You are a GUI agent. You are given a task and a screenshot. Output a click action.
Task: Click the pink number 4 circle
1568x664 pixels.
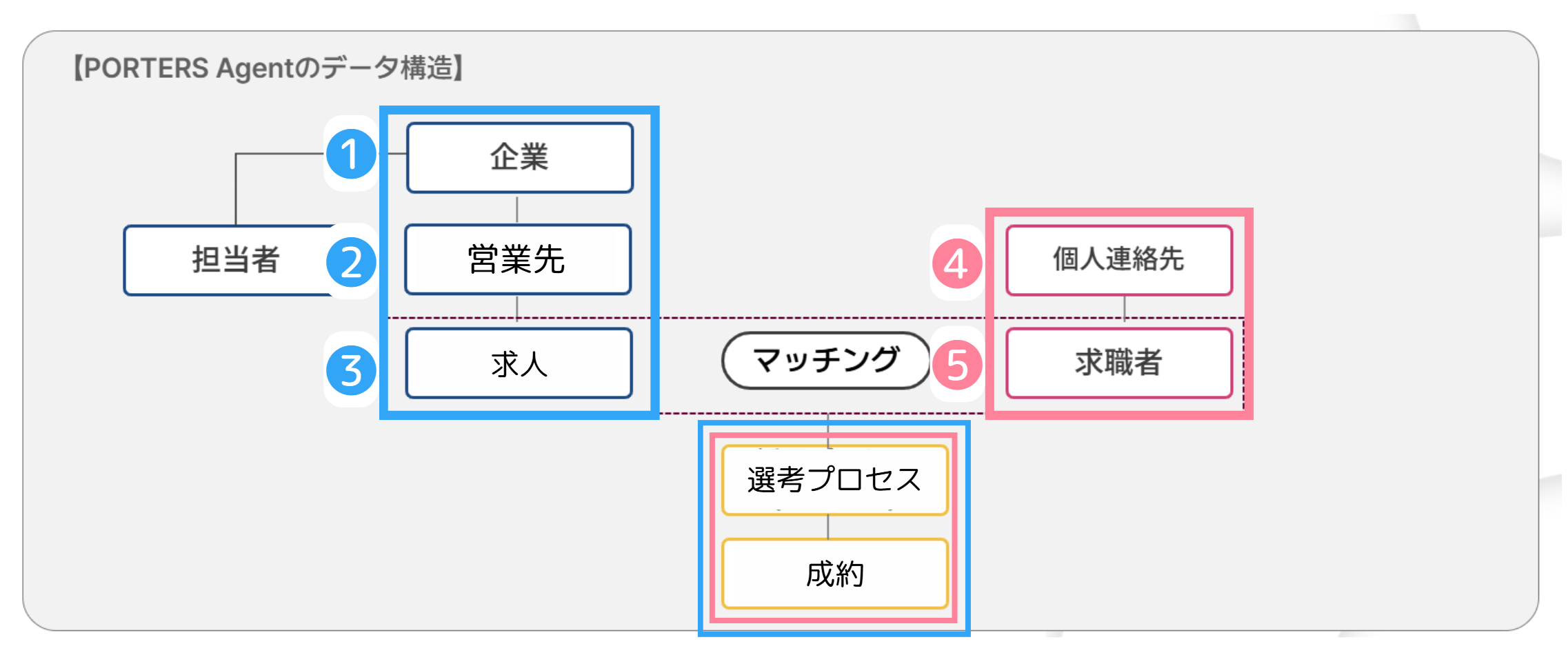click(957, 263)
